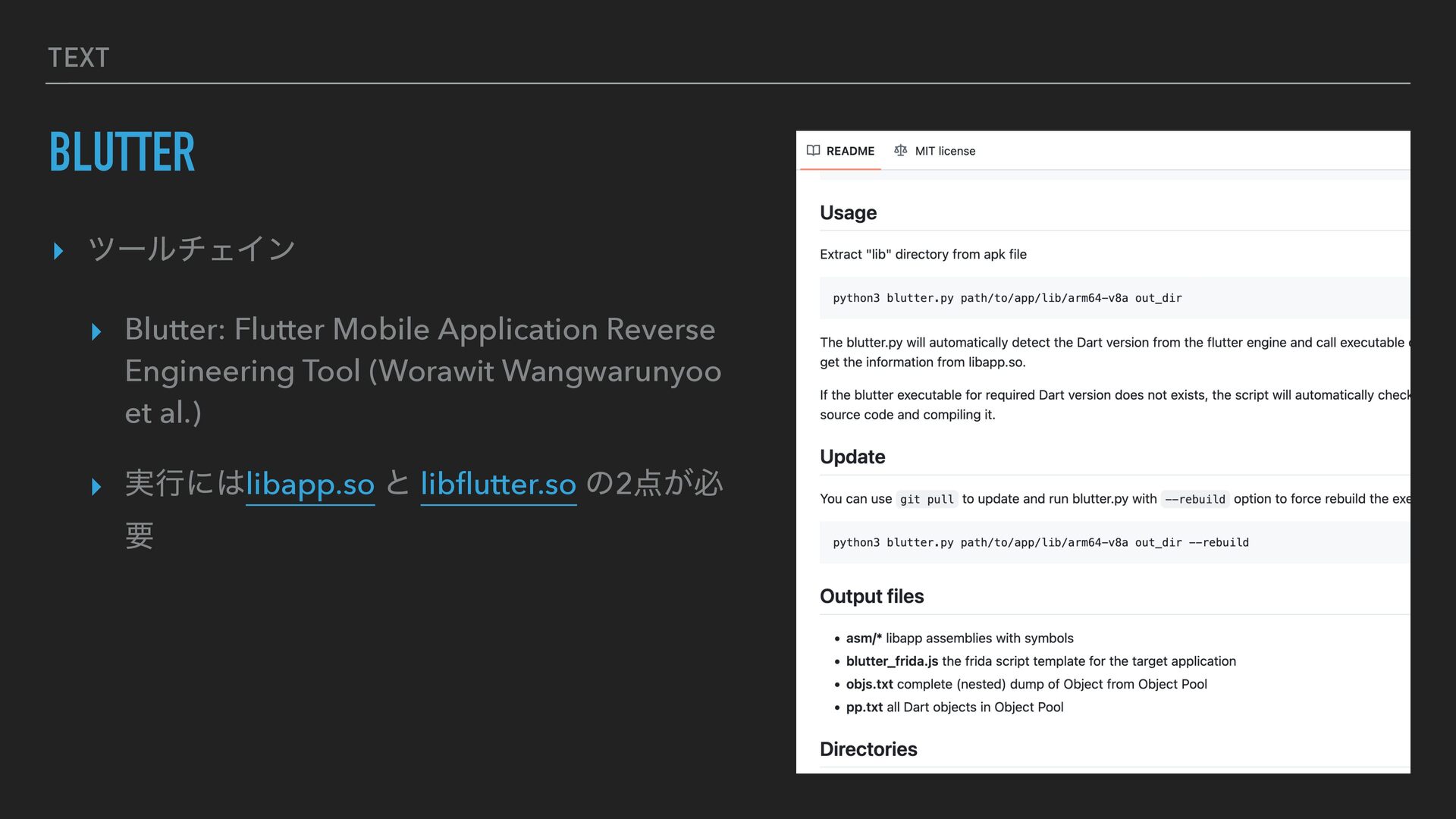Switch to the MIT license tab
Viewport: 1456px width, 819px height.
[944, 151]
